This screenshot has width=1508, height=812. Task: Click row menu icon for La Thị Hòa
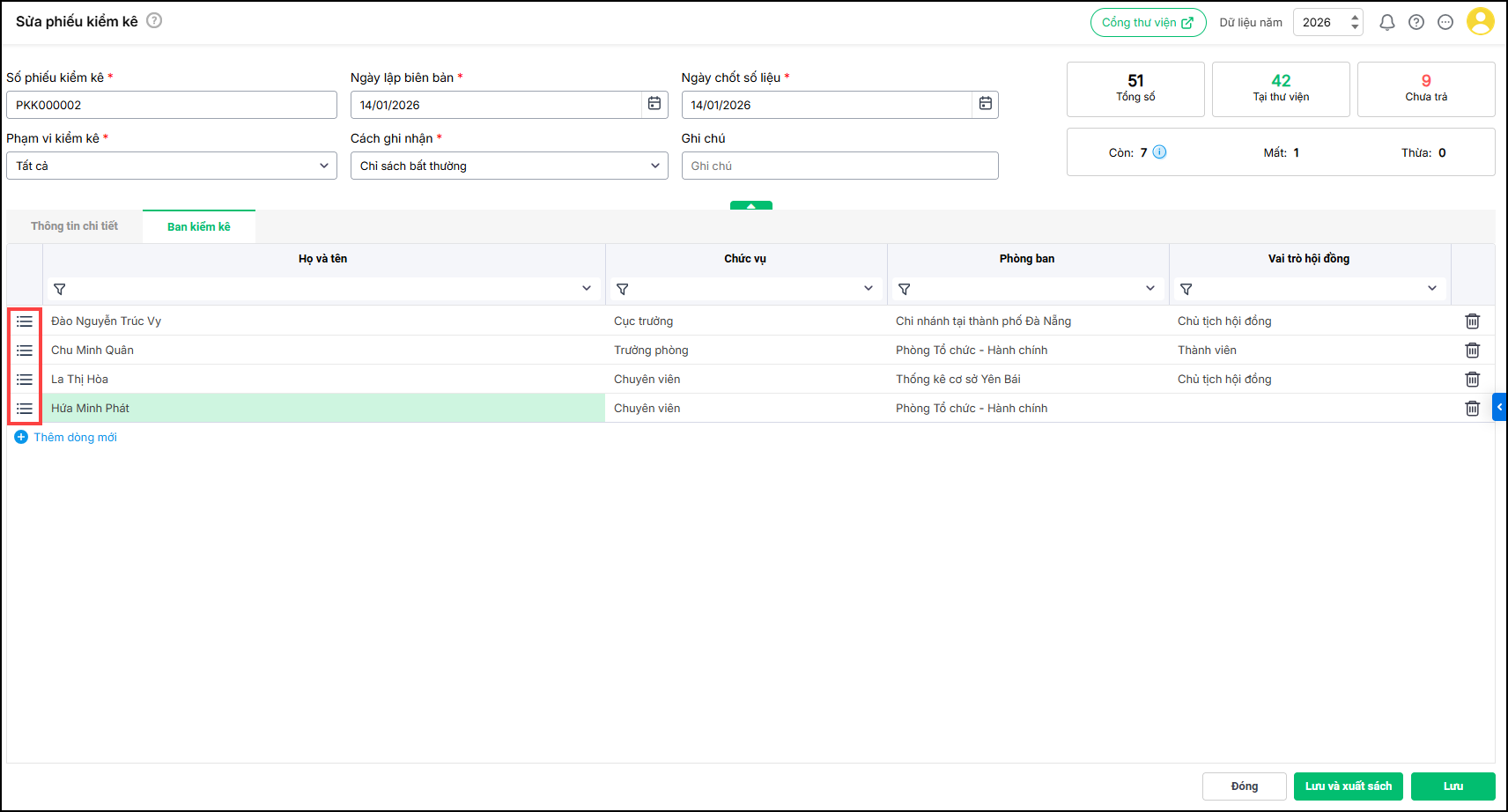(x=25, y=380)
